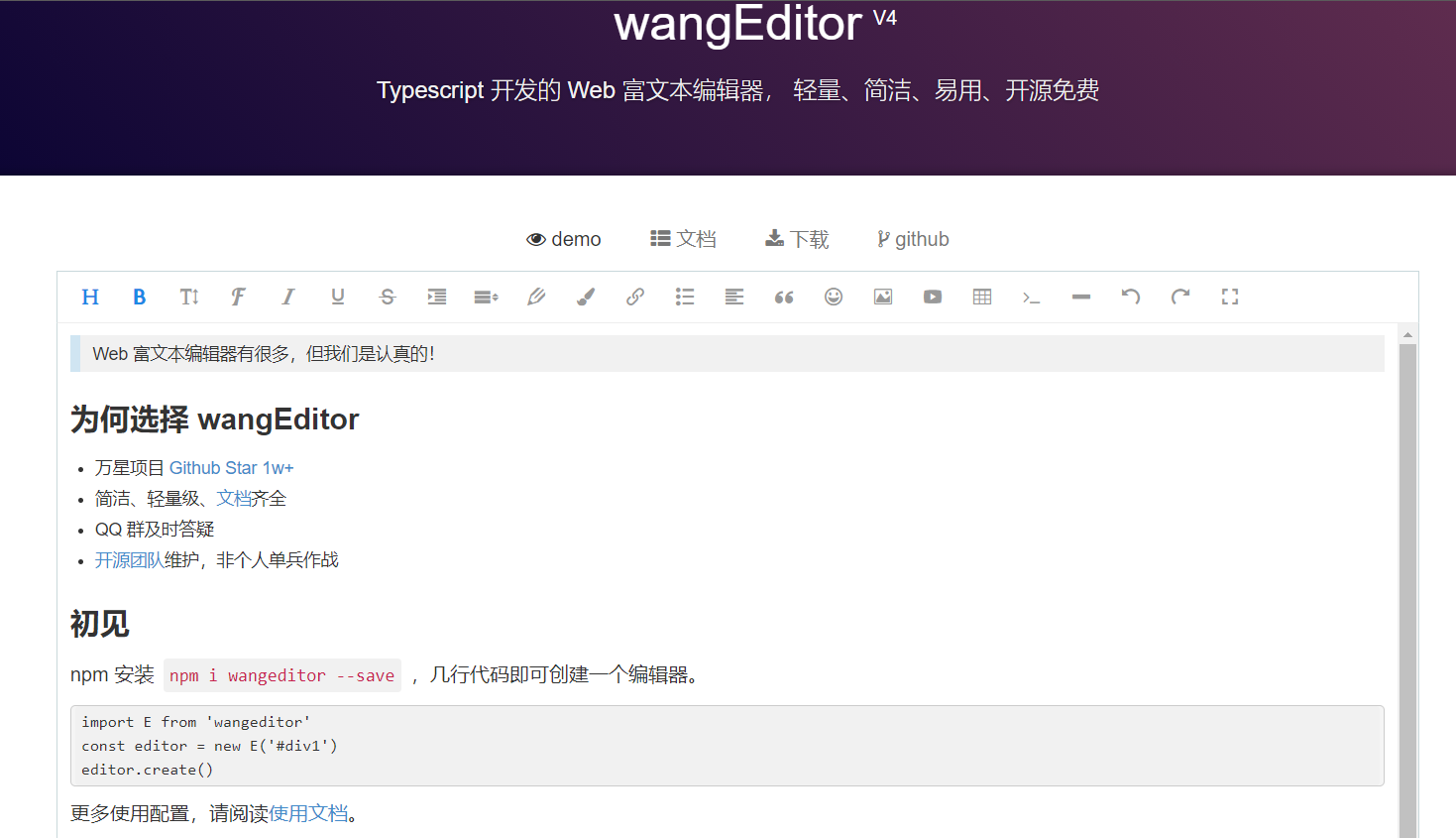
Task: Toggle strikethrough formatting
Action: (388, 297)
